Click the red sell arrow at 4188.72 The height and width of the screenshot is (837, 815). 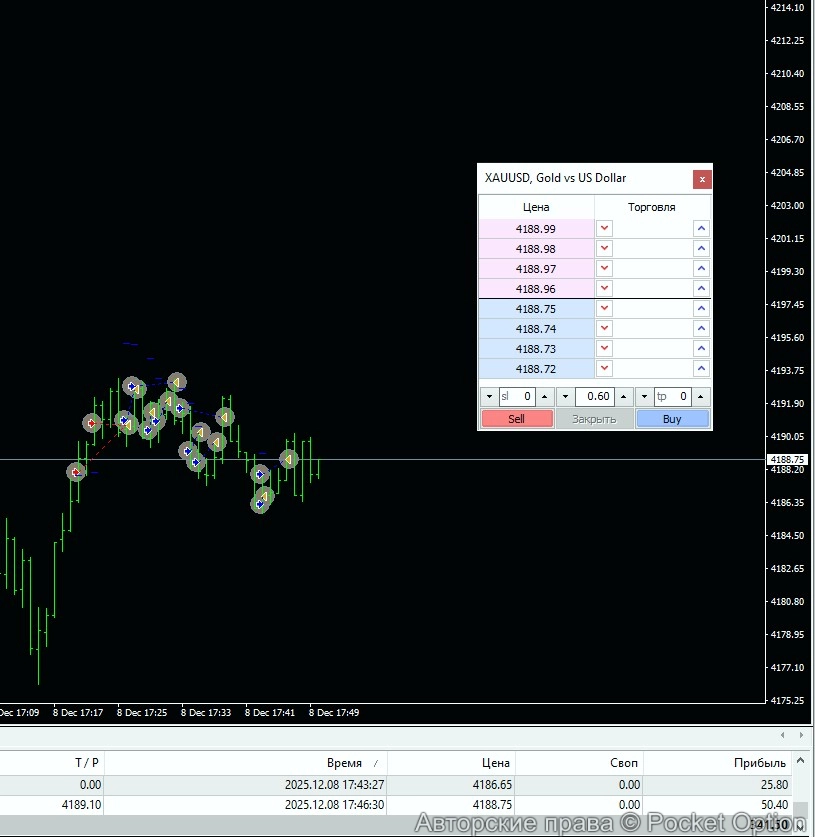(x=604, y=369)
